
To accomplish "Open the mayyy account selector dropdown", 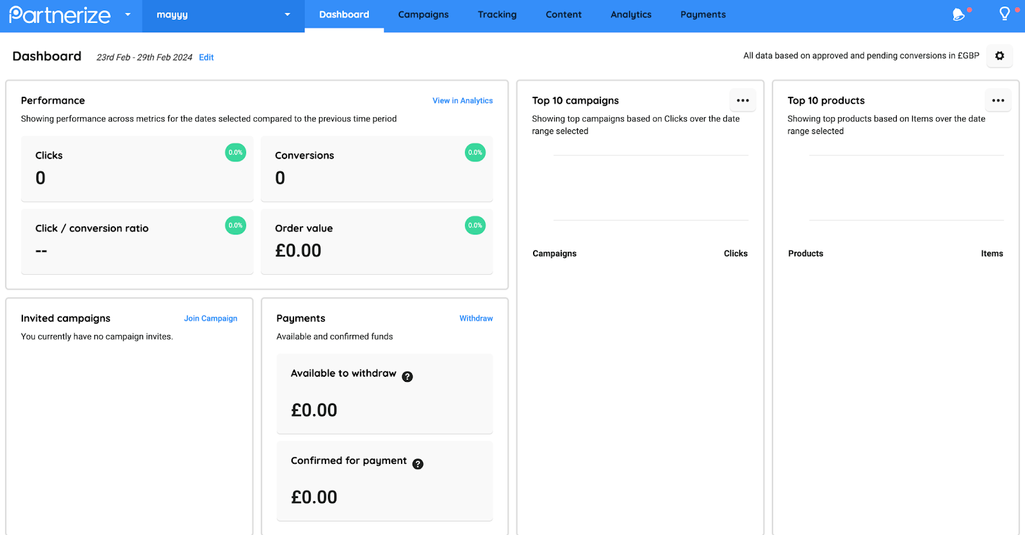I will (223, 15).
